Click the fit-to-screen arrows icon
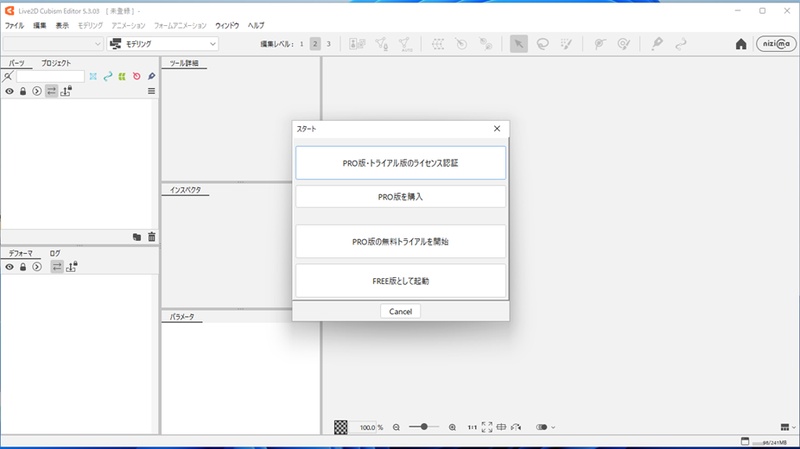Image resolution: width=800 pixels, height=449 pixels. 487,427
